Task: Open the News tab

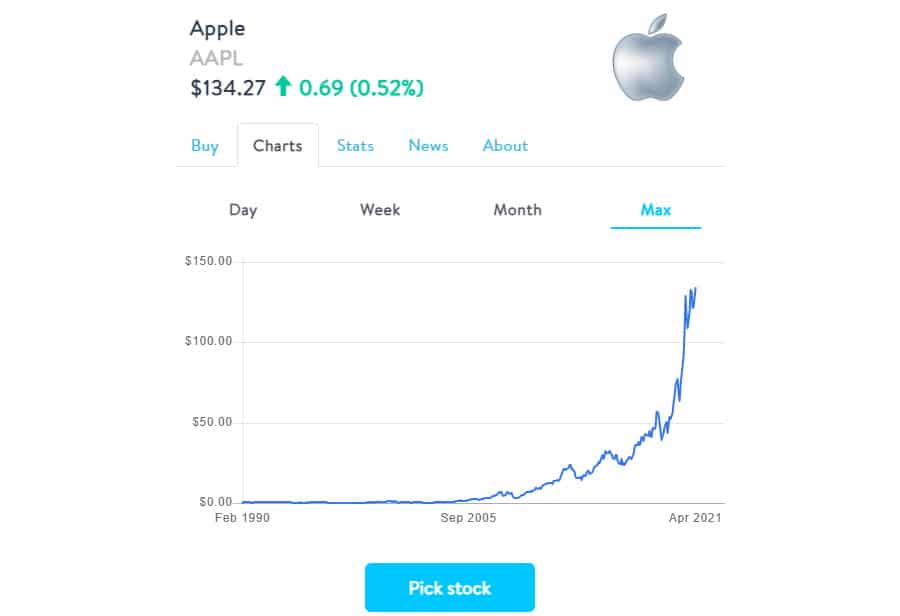Action: tap(428, 146)
